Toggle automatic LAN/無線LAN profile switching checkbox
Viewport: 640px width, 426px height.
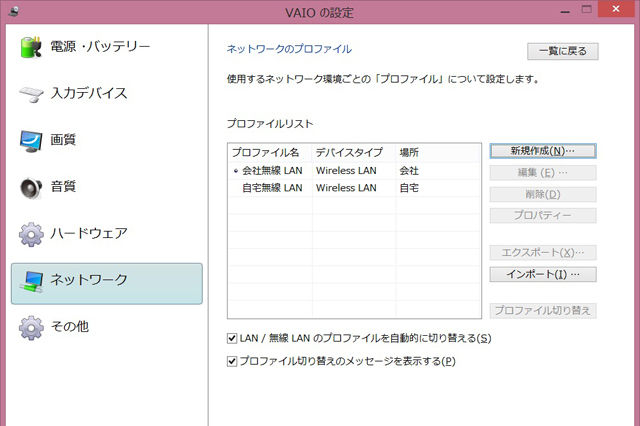tap(232, 338)
